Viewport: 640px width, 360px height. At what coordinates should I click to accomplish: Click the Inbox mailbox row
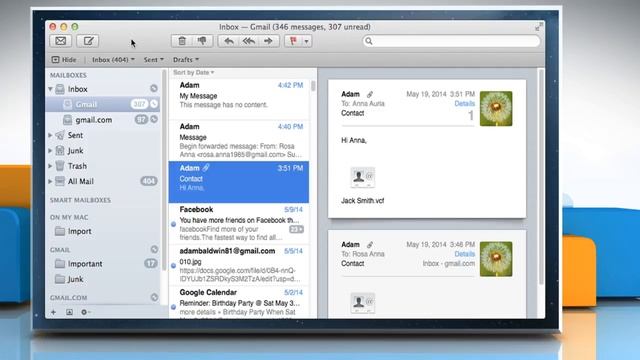pyautogui.click(x=103, y=89)
